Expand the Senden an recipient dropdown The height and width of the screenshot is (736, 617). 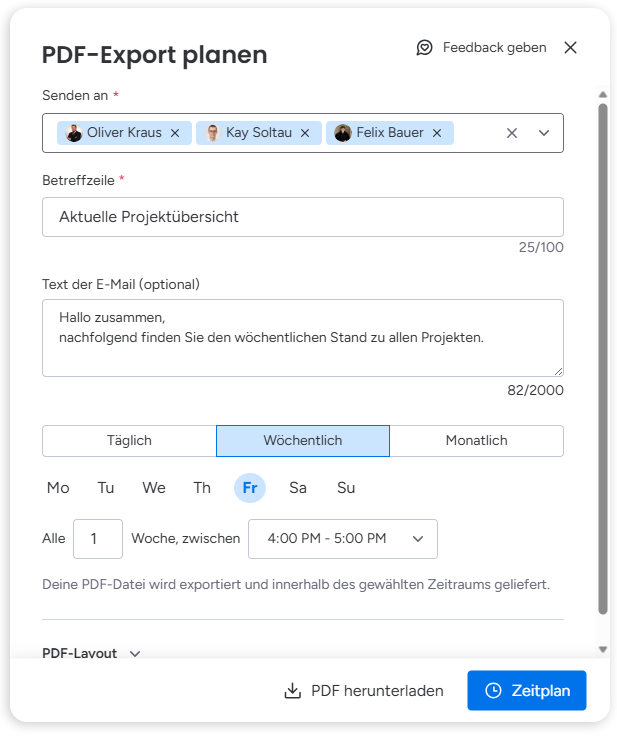pos(544,133)
